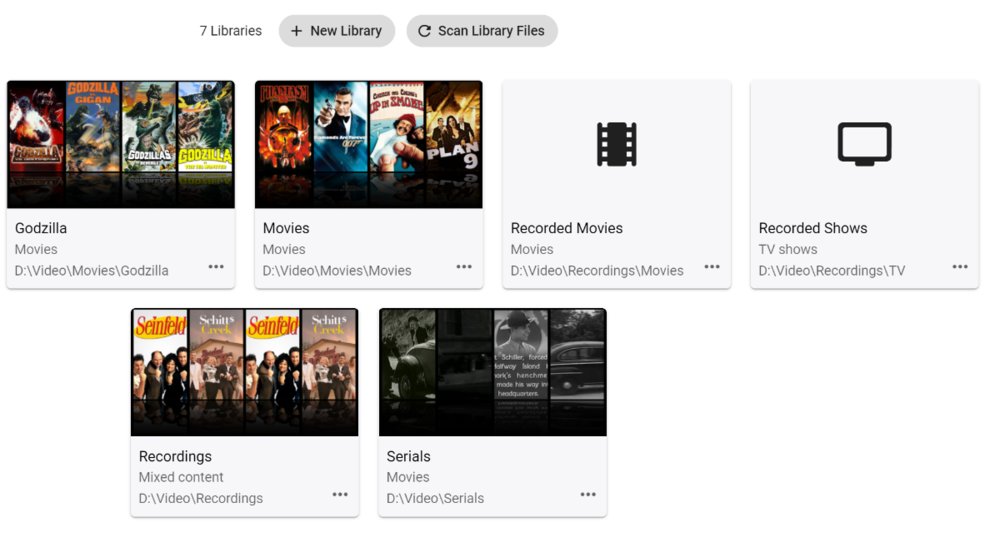Open the Serials library three-dot menu

point(588,494)
